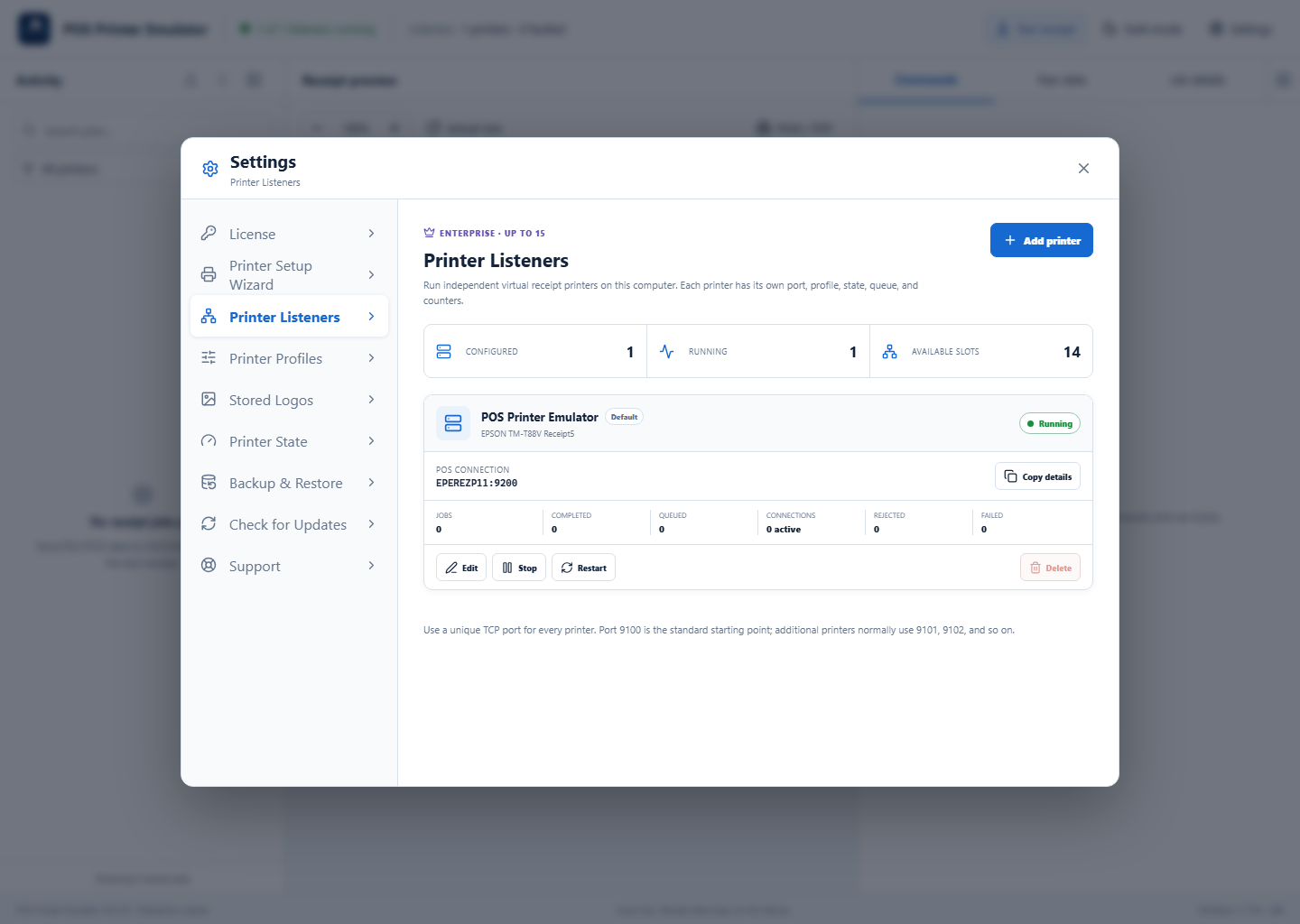Click the Default badge on printer card

click(624, 417)
